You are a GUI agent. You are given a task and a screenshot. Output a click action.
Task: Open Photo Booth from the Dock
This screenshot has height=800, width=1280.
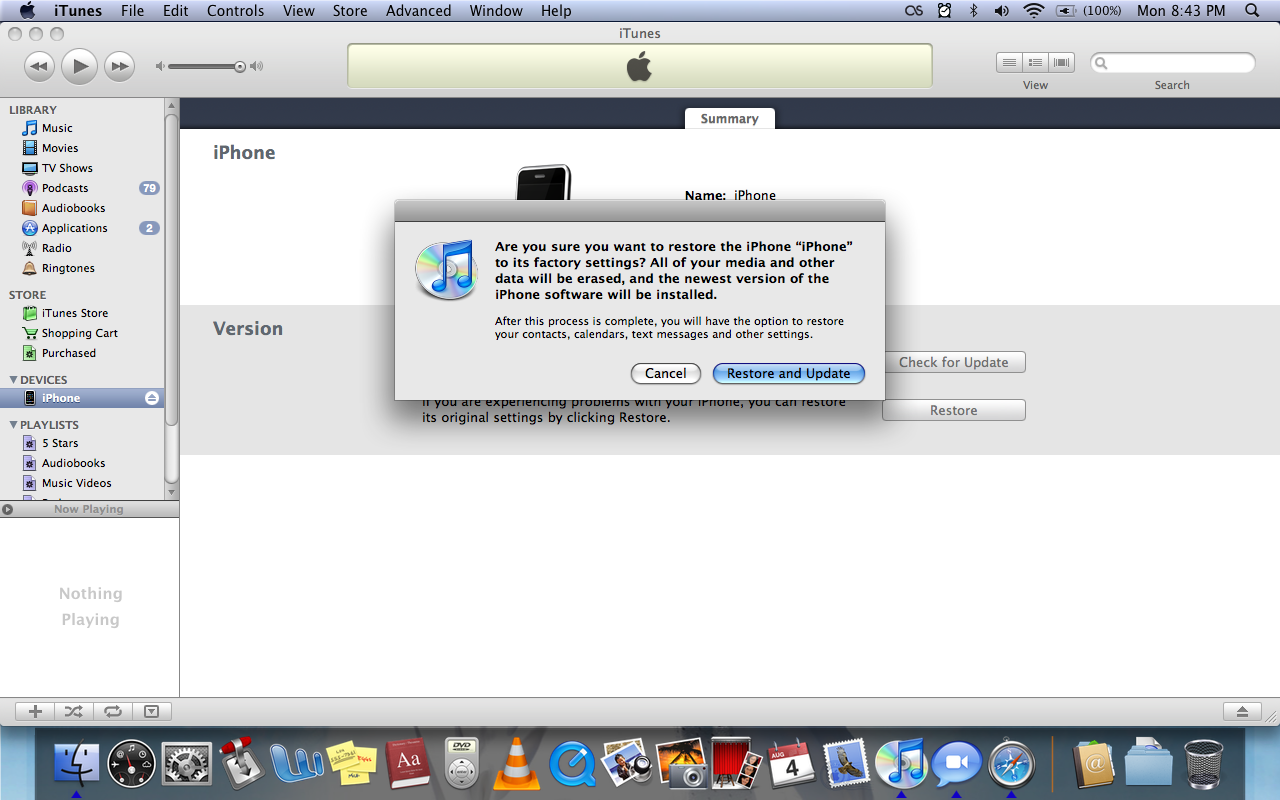(x=737, y=764)
